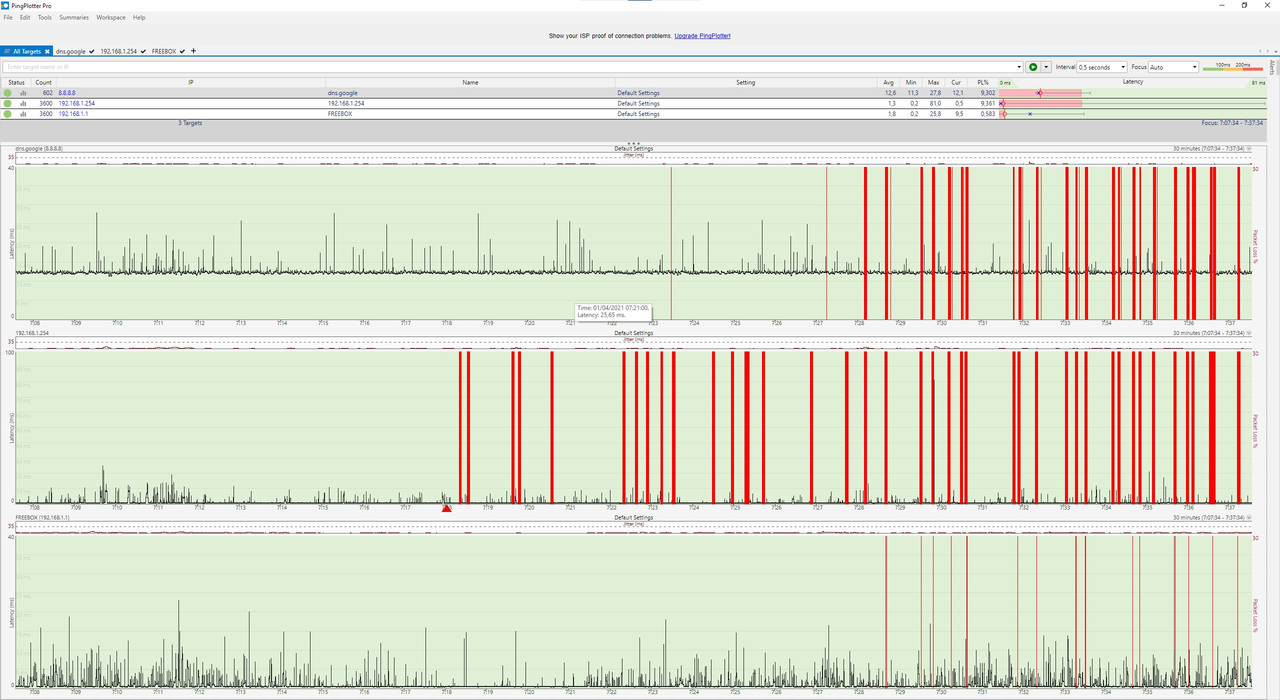Sort by the PL% column header
This screenshot has width=1280, height=700.
(983, 82)
